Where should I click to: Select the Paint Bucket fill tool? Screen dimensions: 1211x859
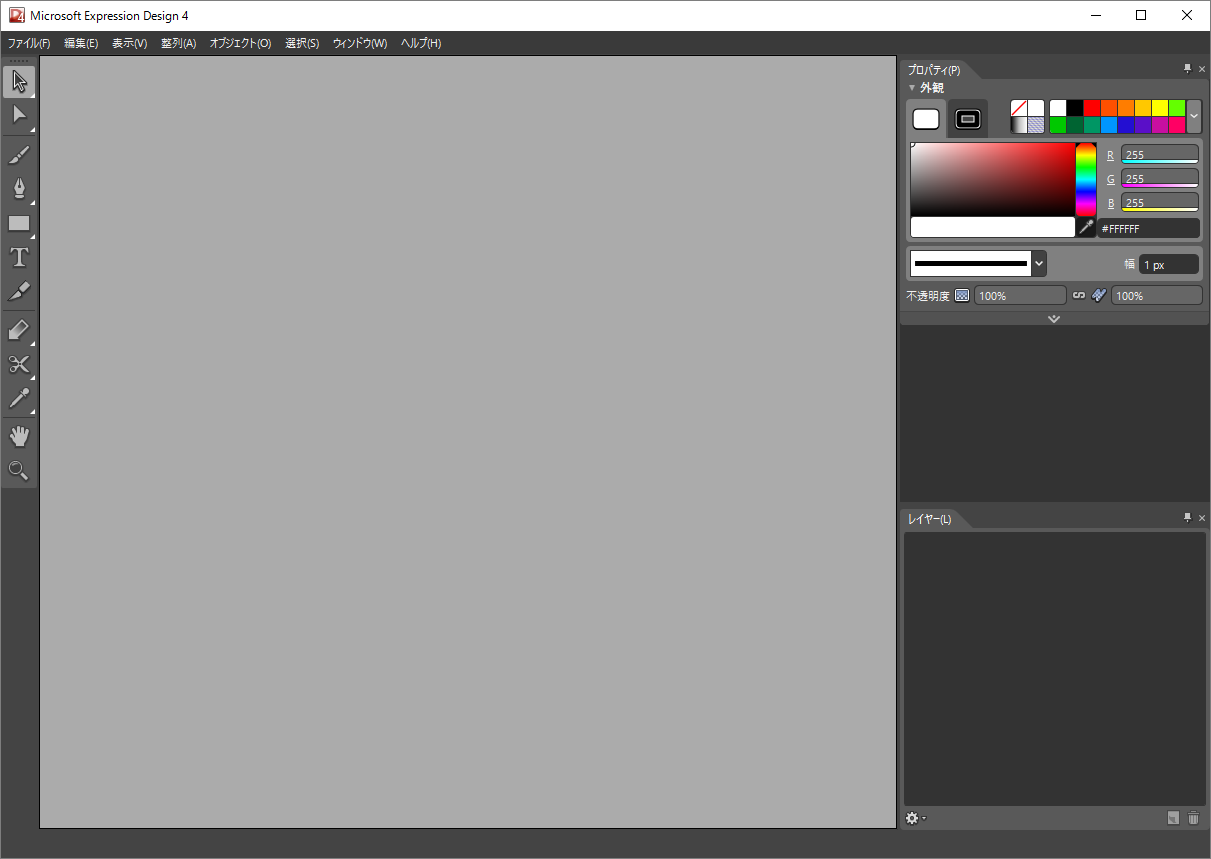point(19,330)
